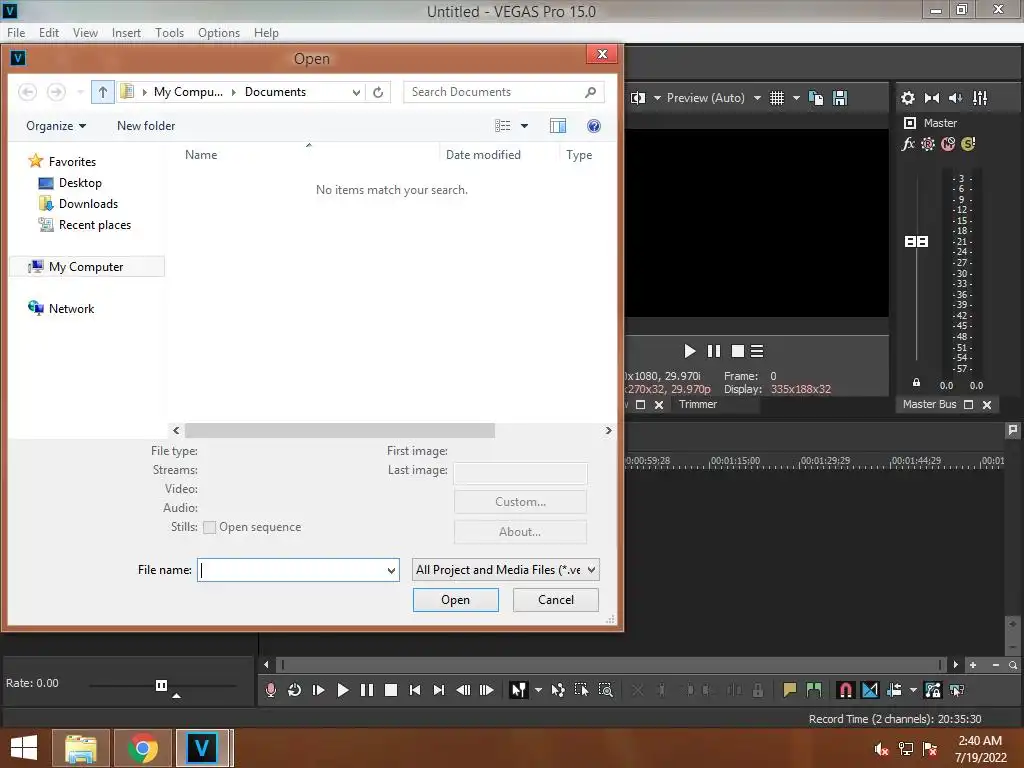The width and height of the screenshot is (1024, 768).
Task: Open view options dropdown in dialog
Action: 524,126
